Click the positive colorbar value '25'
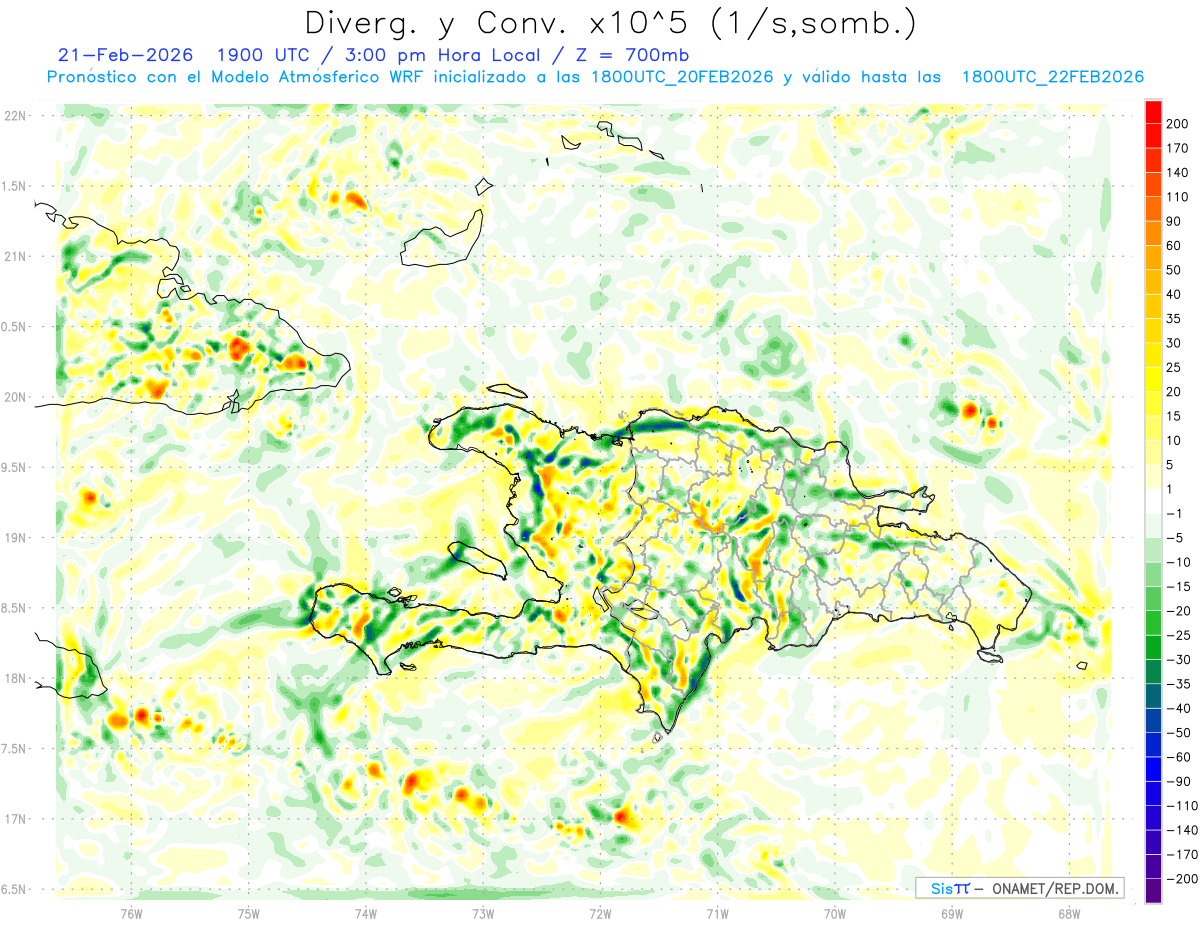Screen dimensions: 1200x927 click(x=1175, y=368)
